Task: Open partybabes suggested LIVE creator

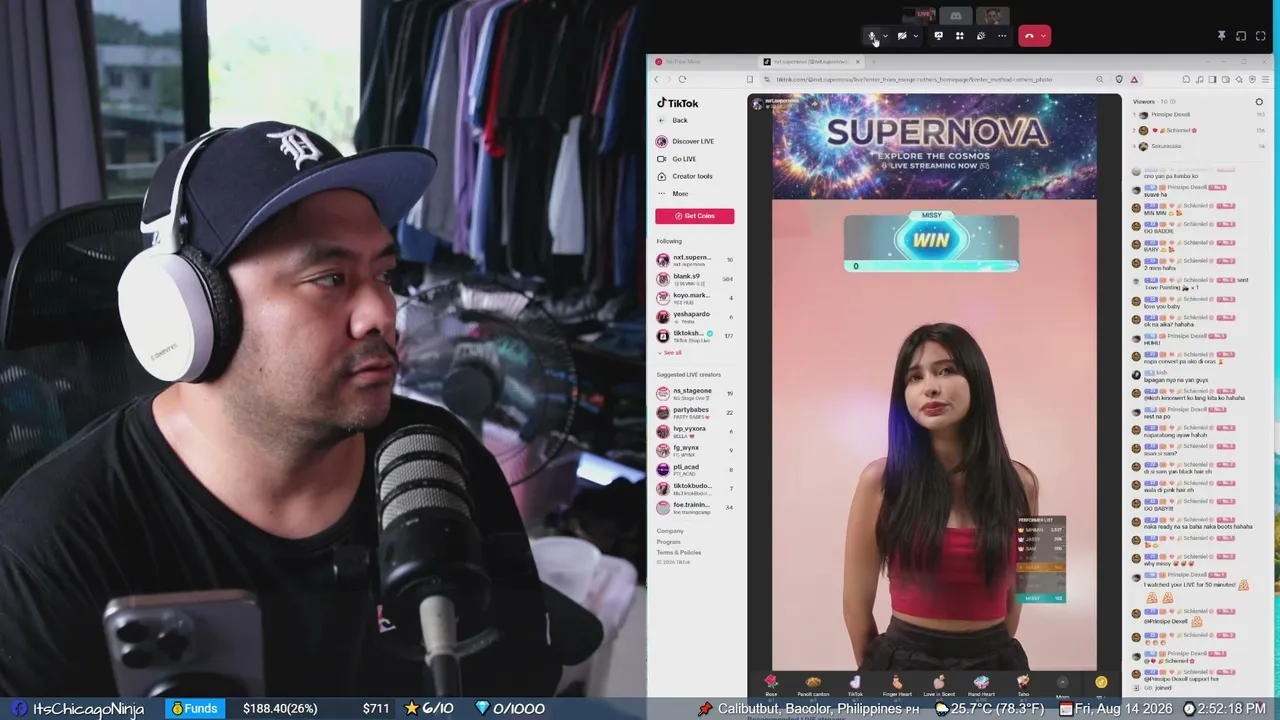Action: click(695, 412)
